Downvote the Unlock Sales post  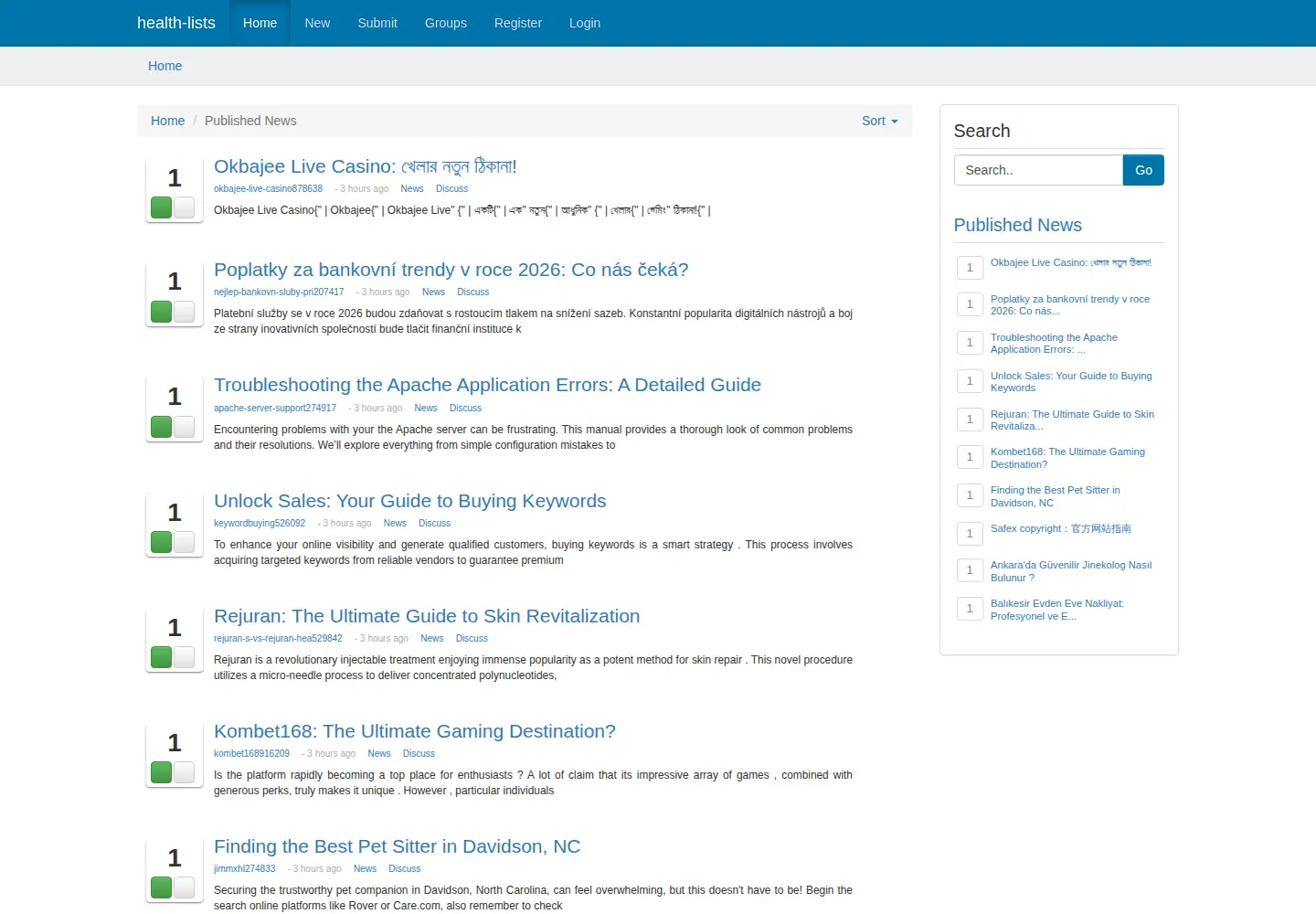pyautogui.click(x=185, y=542)
